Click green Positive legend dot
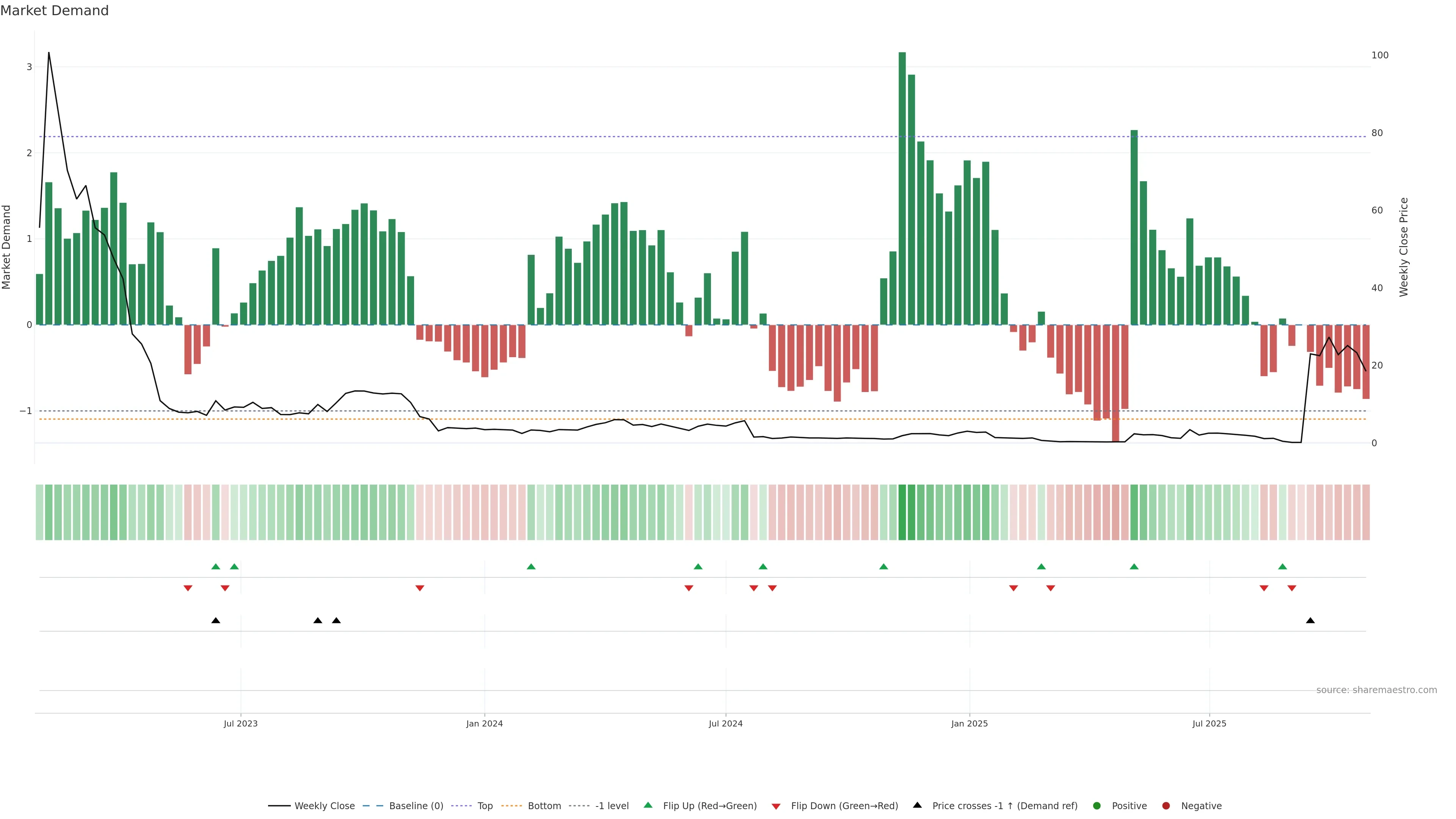1456x819 pixels. (x=1097, y=805)
